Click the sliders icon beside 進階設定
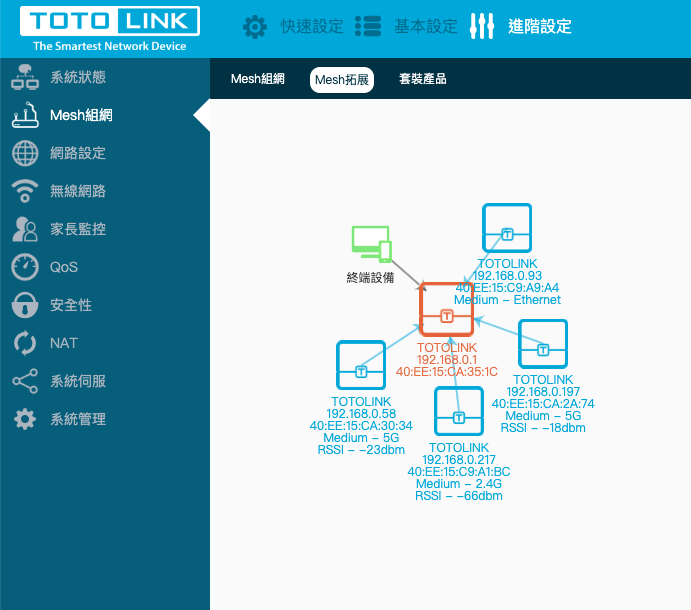This screenshot has height=610, width=691. pos(482,26)
